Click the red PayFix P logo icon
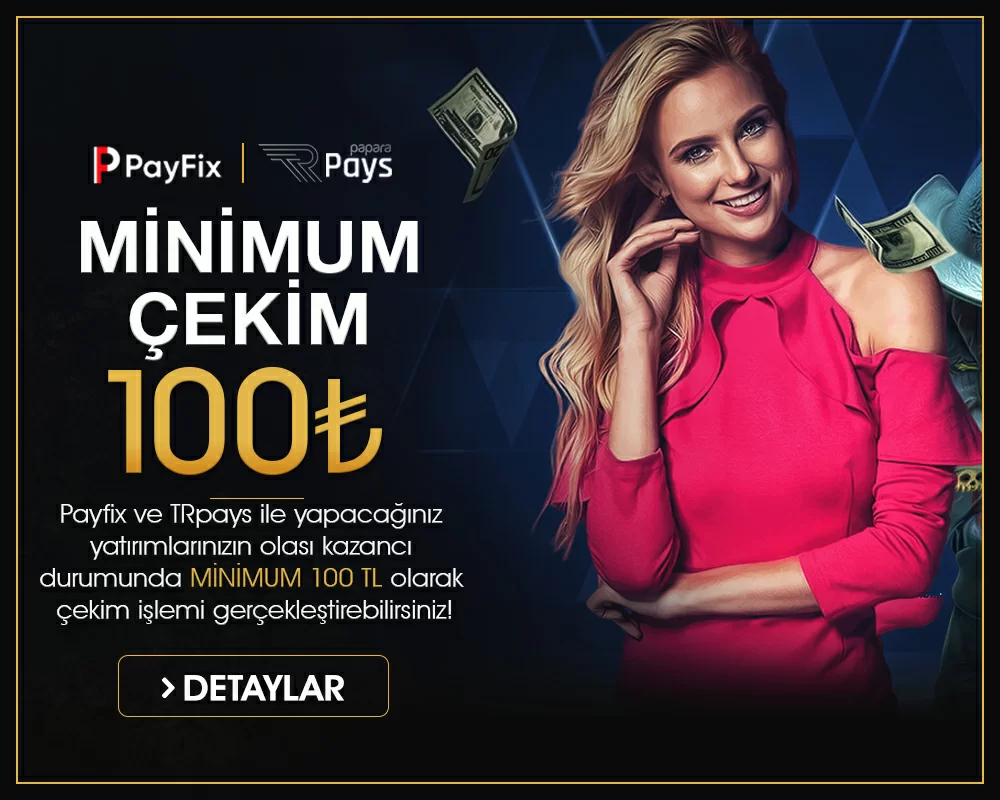 tap(106, 165)
